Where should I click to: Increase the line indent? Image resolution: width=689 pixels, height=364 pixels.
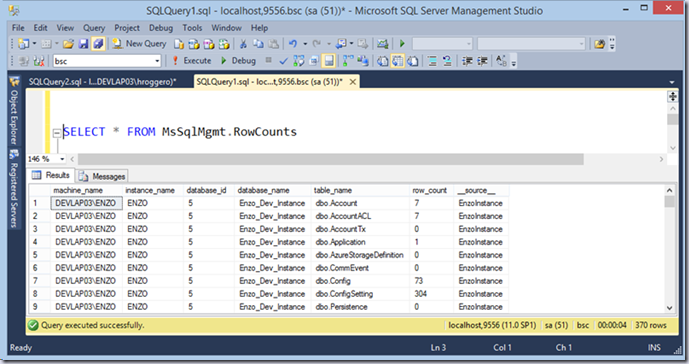coord(482,61)
